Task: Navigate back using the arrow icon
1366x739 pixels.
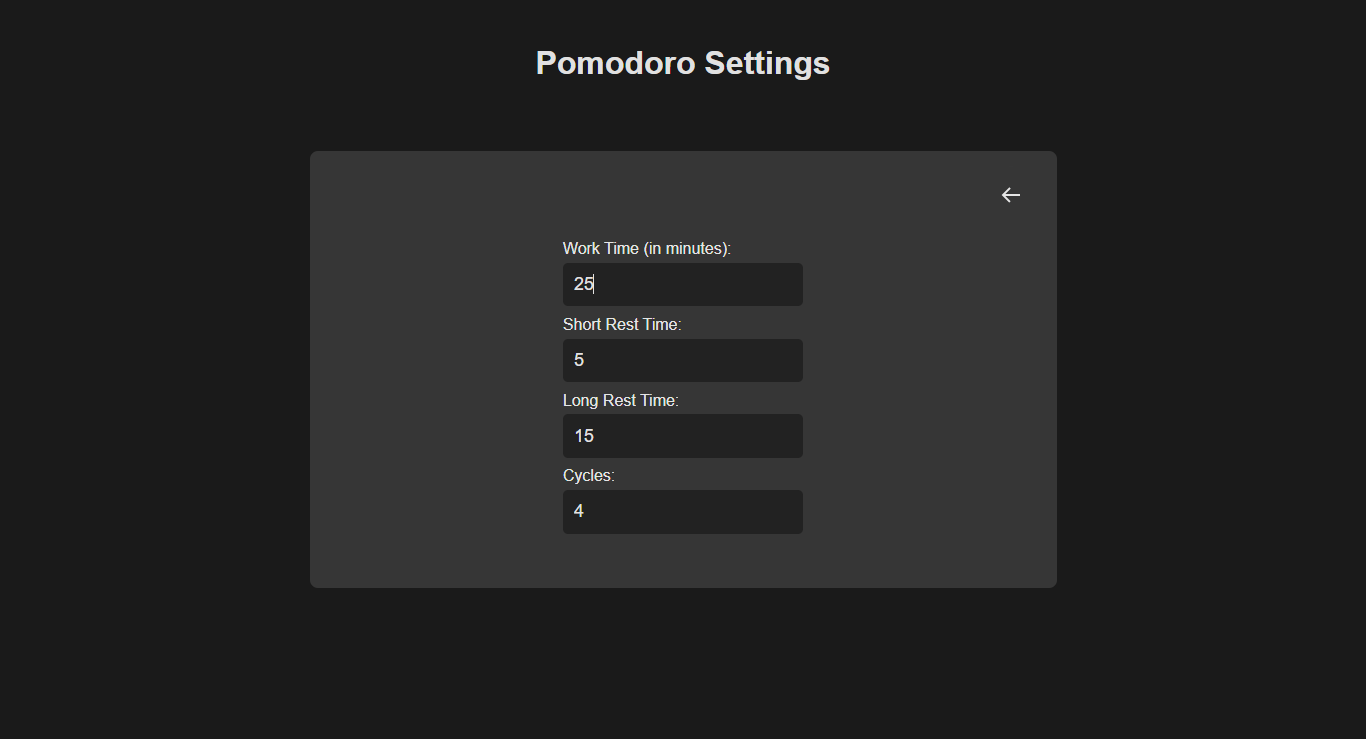Action: (x=1010, y=194)
